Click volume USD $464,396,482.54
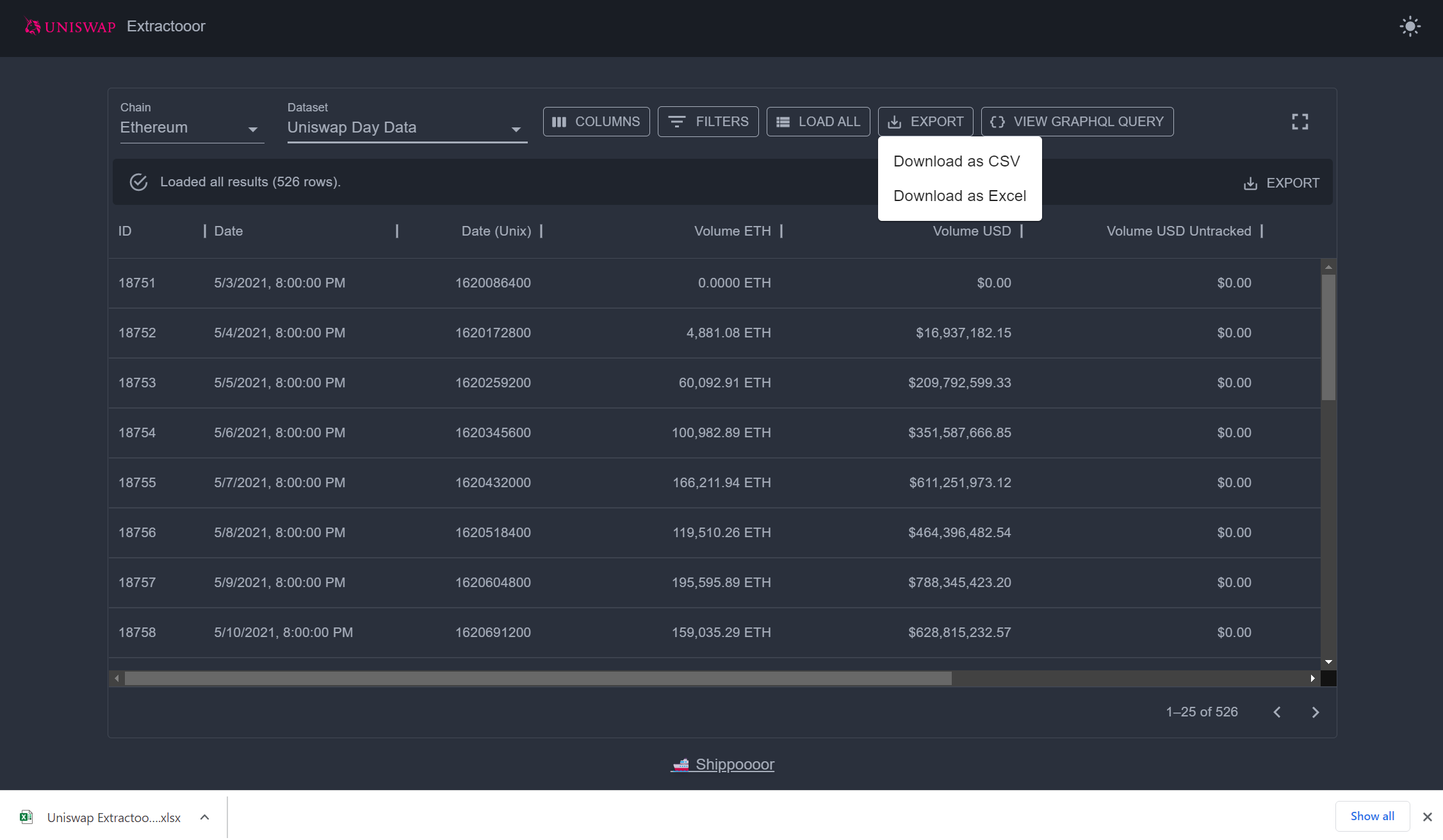This screenshot has height=840, width=1443. (959, 533)
